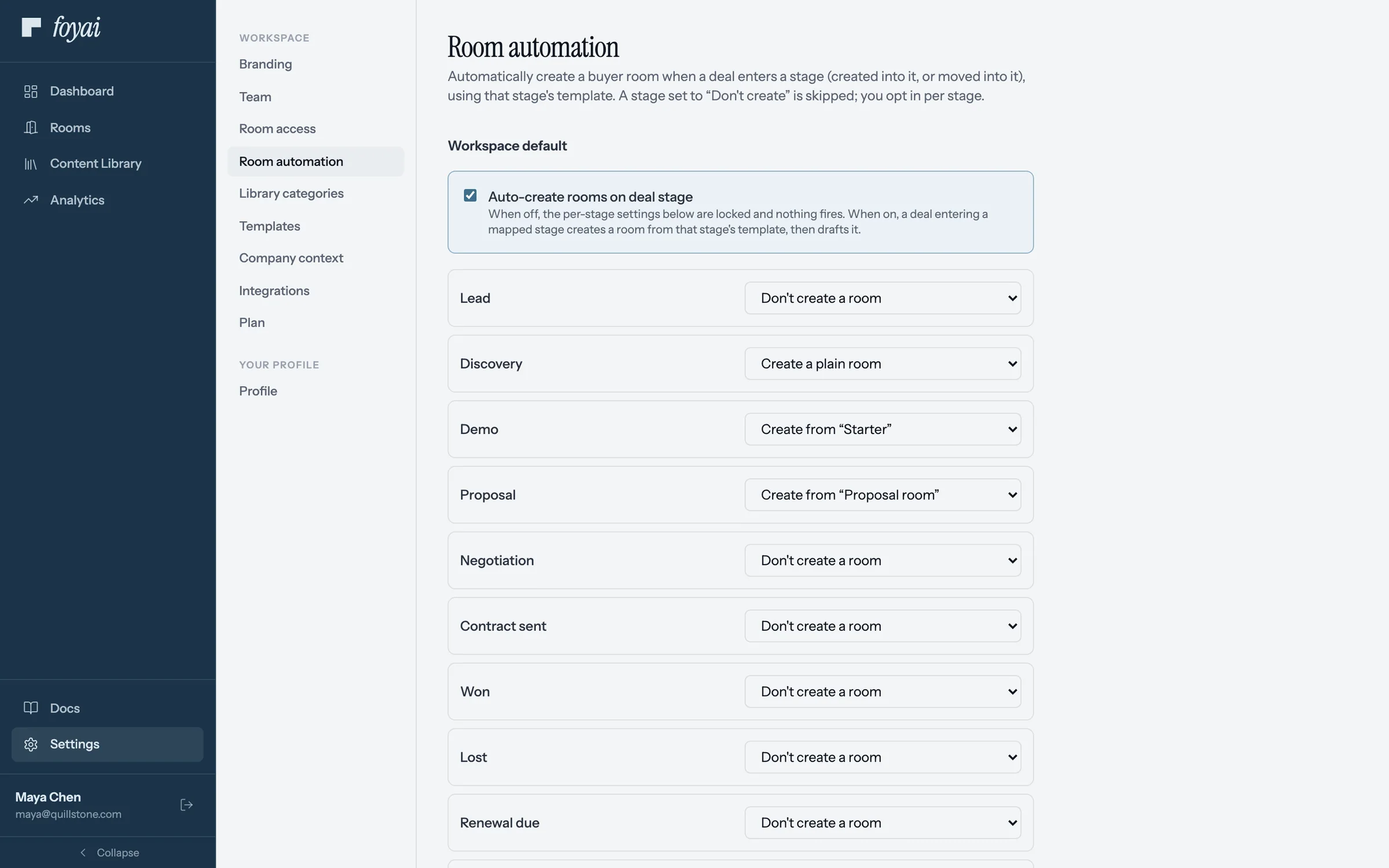Open the Renewal due stage dropdown
This screenshot has width=1389, height=868.
pos(883,823)
